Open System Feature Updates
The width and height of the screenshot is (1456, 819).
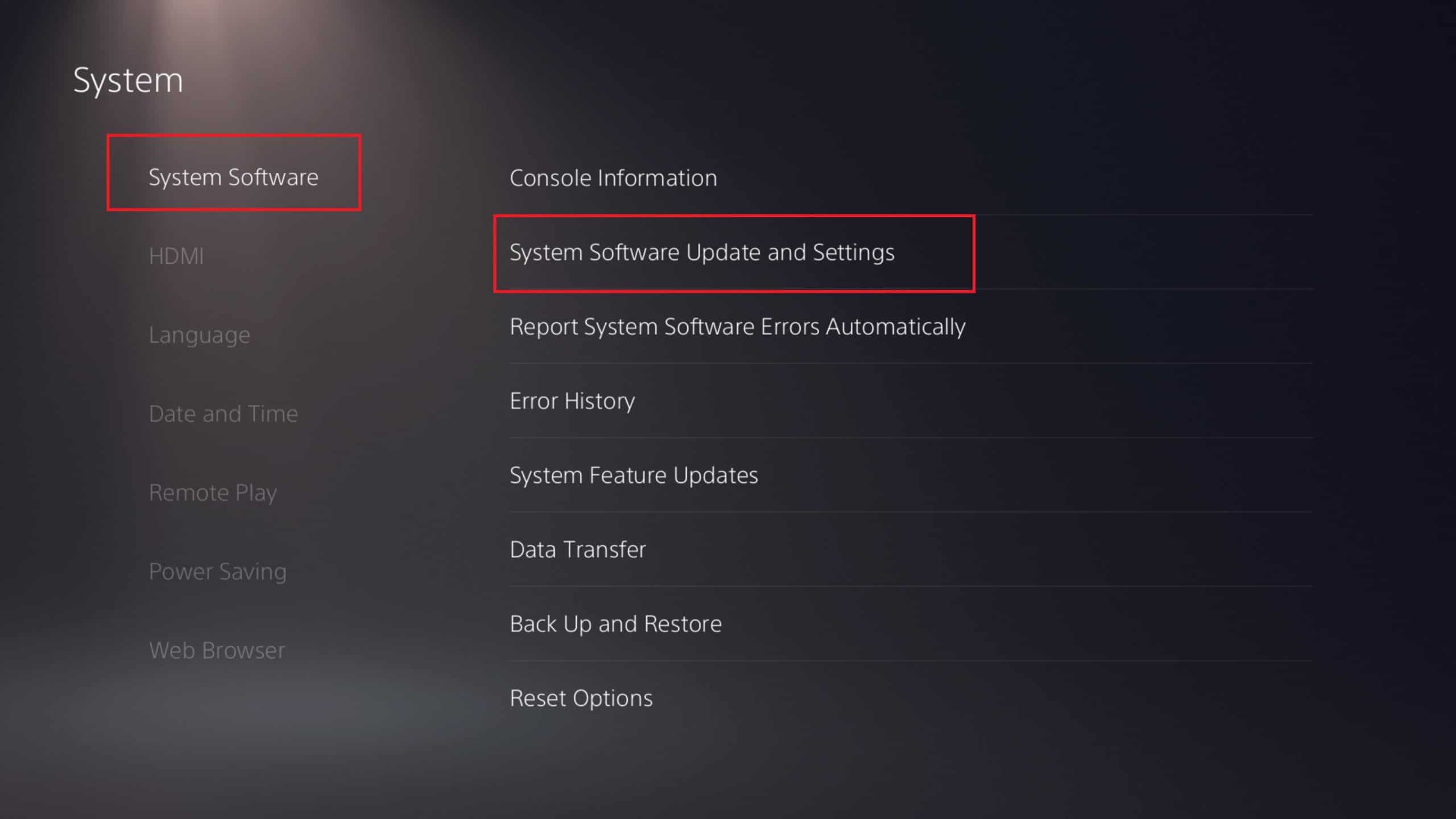pos(634,475)
